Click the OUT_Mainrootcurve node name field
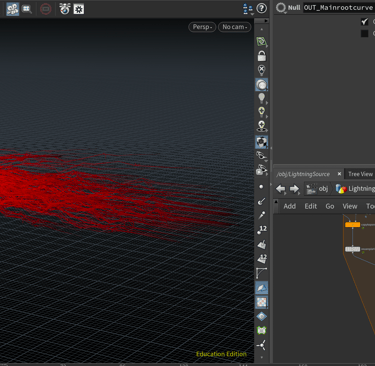 point(339,8)
